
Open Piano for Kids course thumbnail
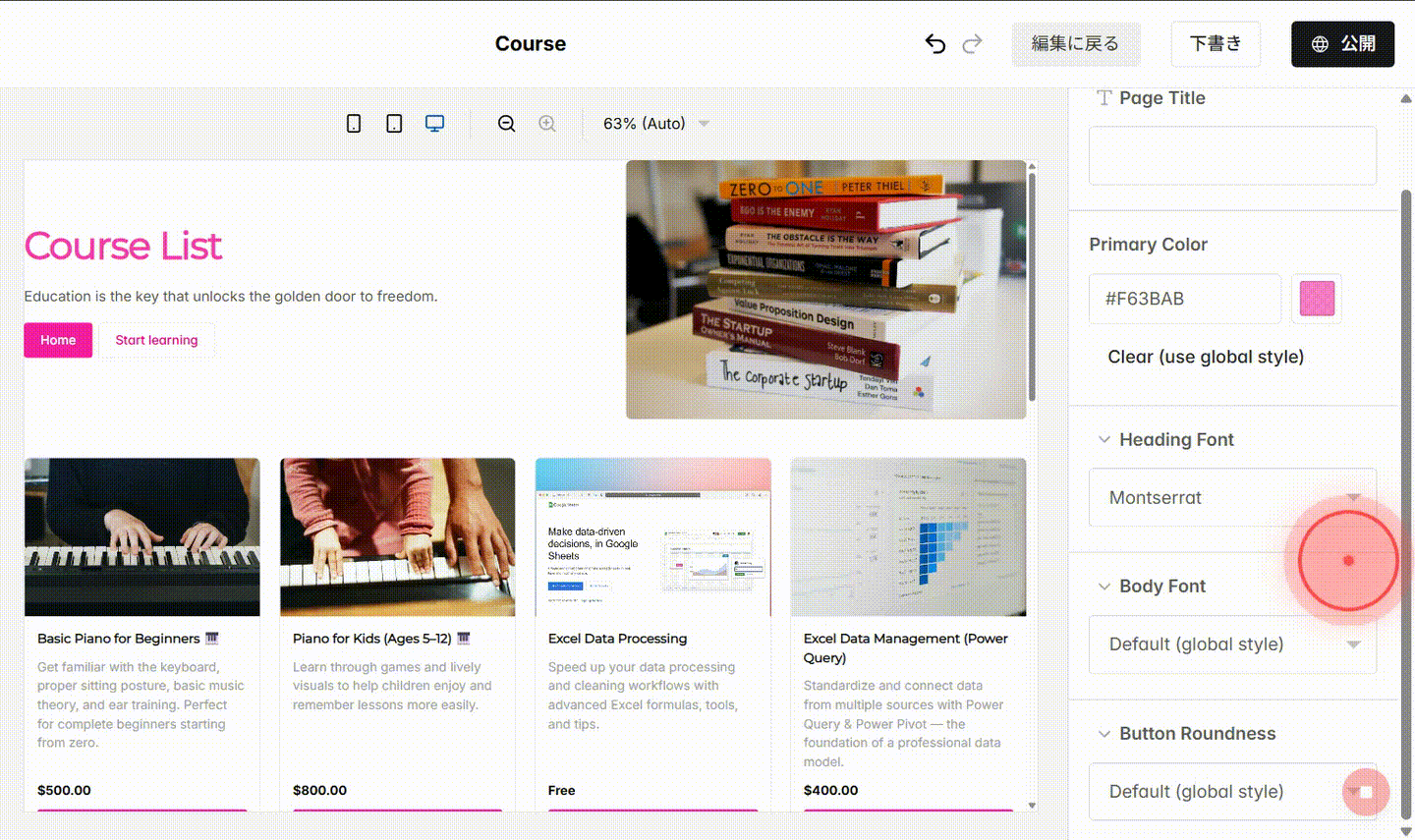click(398, 537)
